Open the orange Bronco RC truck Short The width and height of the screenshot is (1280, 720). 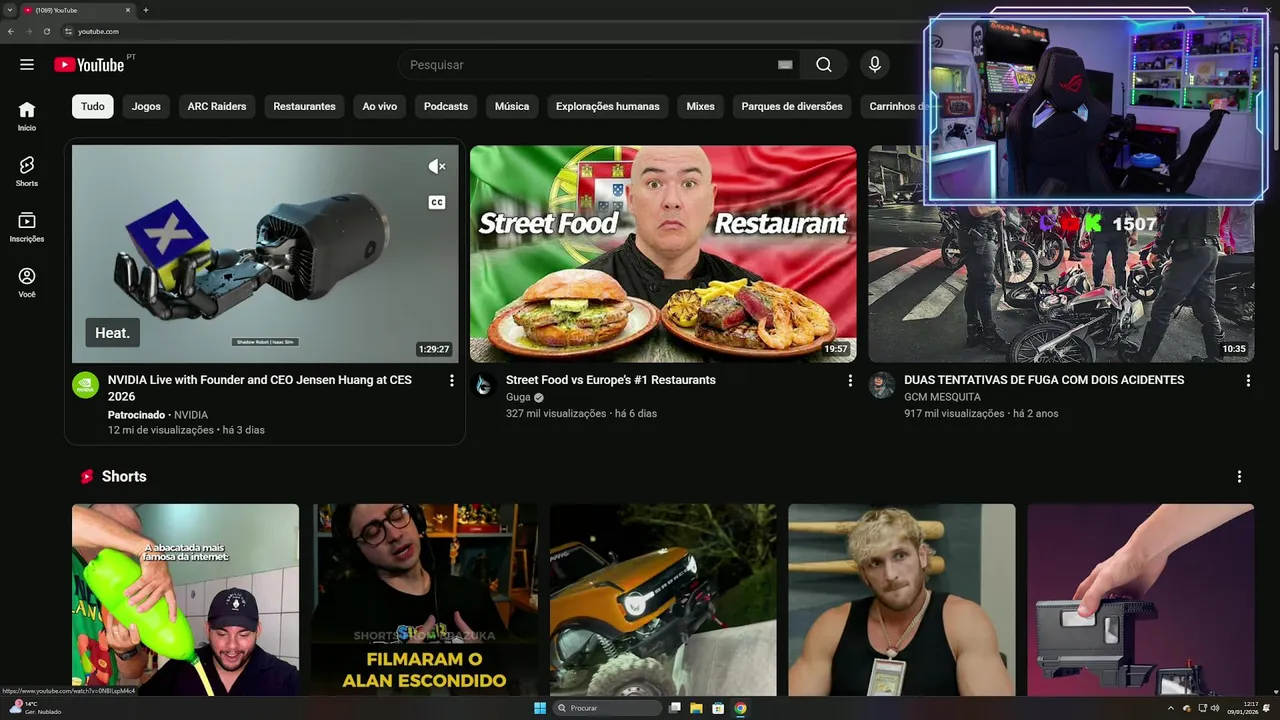663,600
